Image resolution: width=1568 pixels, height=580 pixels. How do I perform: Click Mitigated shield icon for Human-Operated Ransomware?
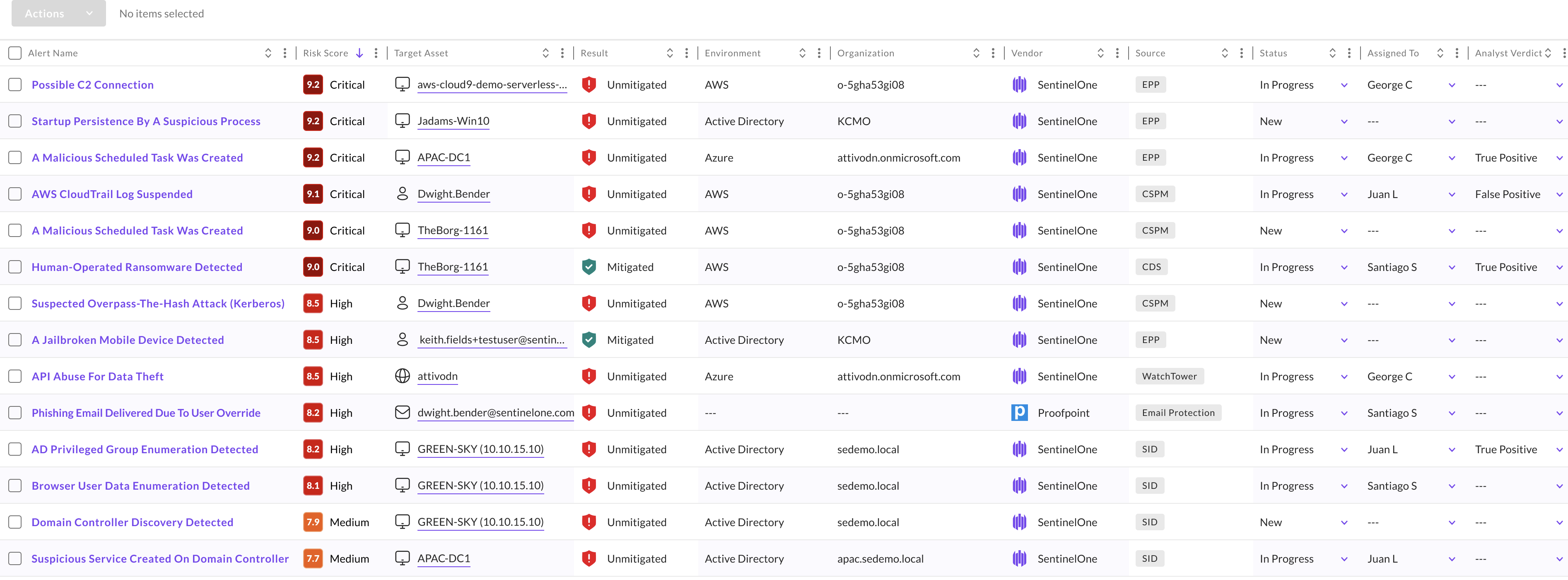click(x=589, y=266)
